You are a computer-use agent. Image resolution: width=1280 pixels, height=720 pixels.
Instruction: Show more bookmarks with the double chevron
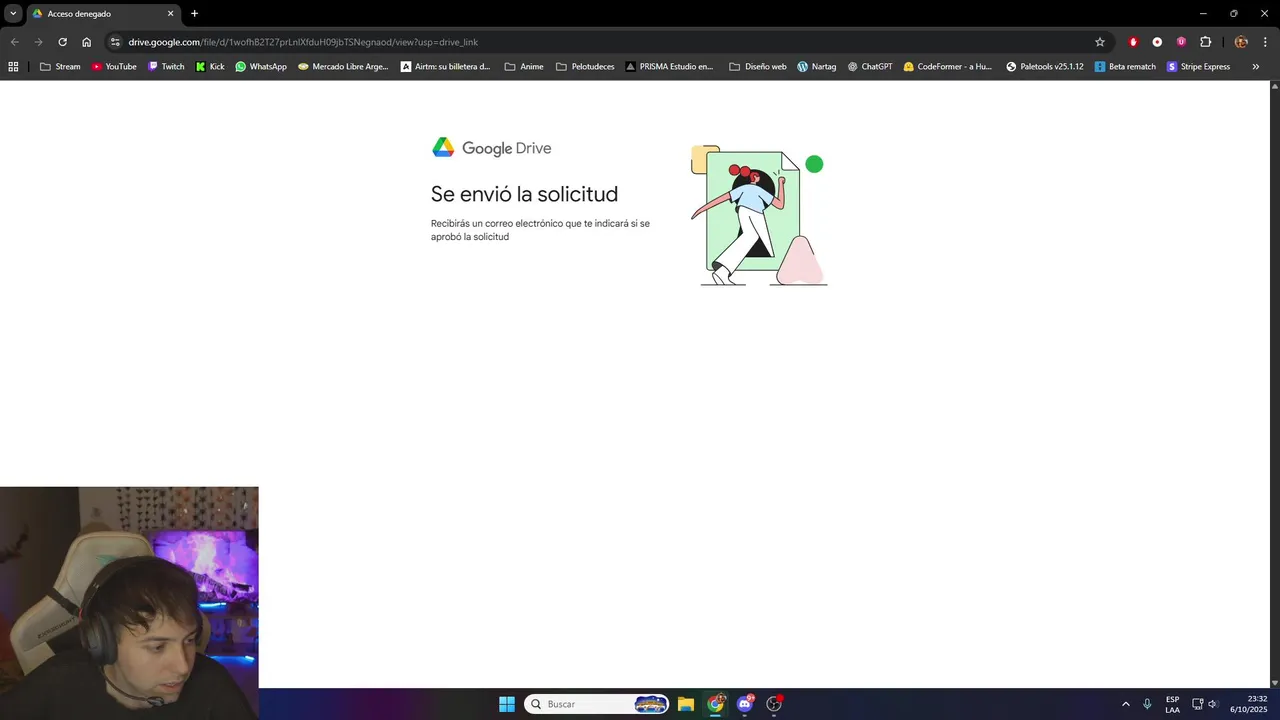click(1256, 66)
